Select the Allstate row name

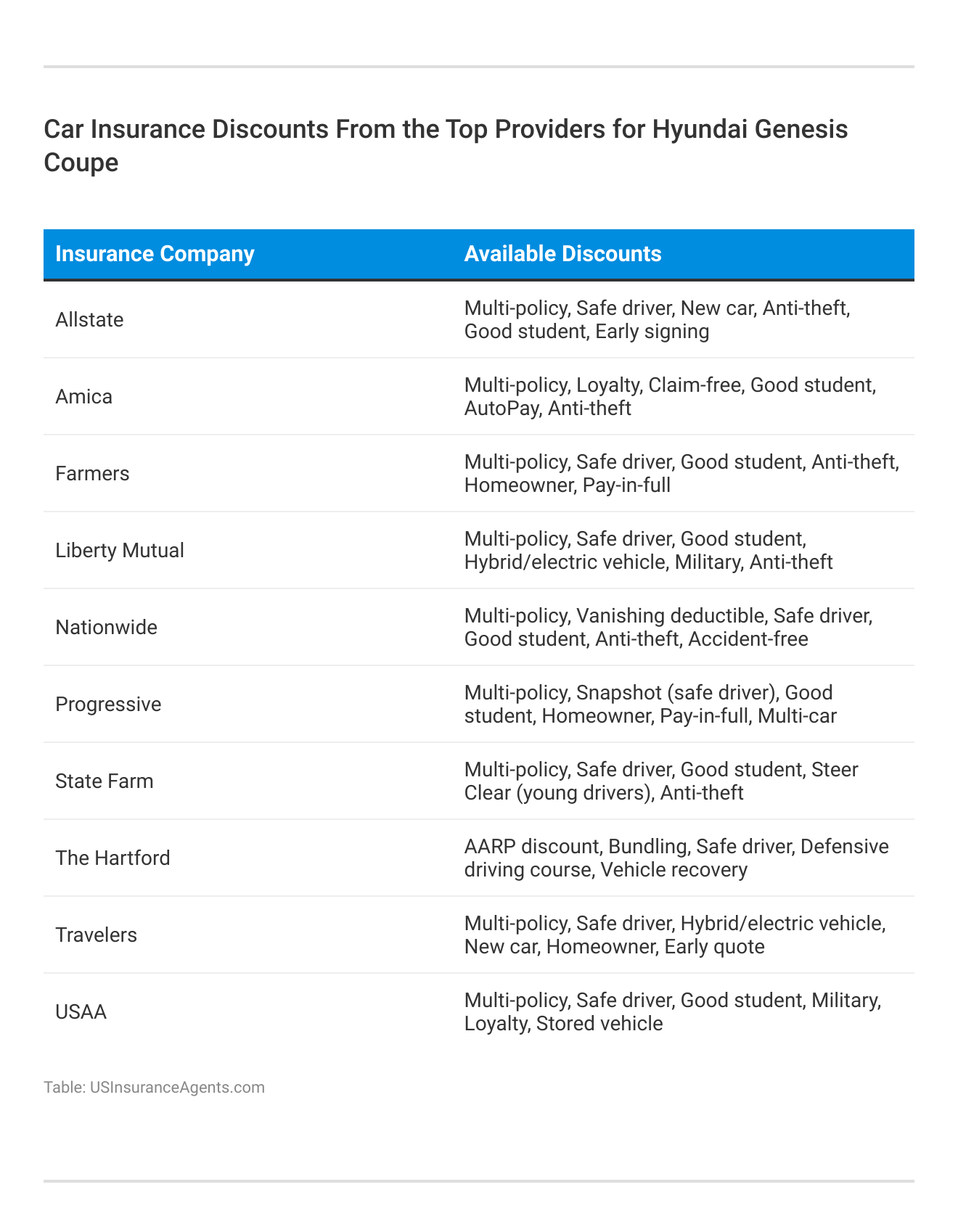89,320
